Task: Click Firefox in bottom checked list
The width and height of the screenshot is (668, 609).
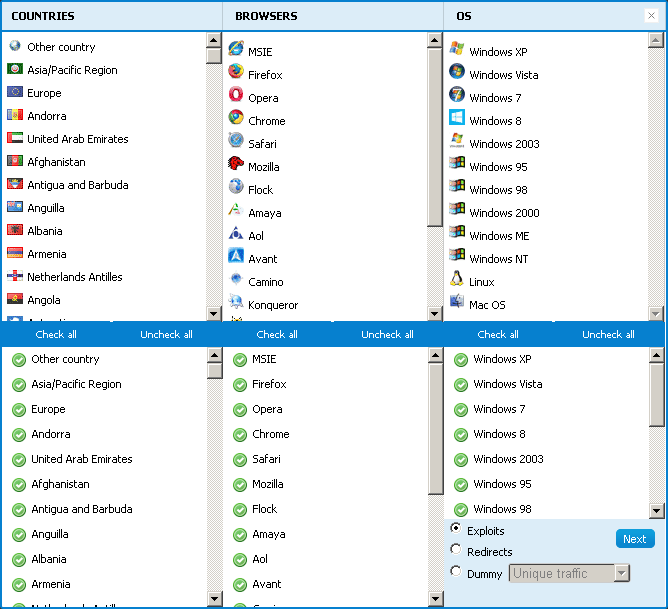Action: [x=269, y=384]
